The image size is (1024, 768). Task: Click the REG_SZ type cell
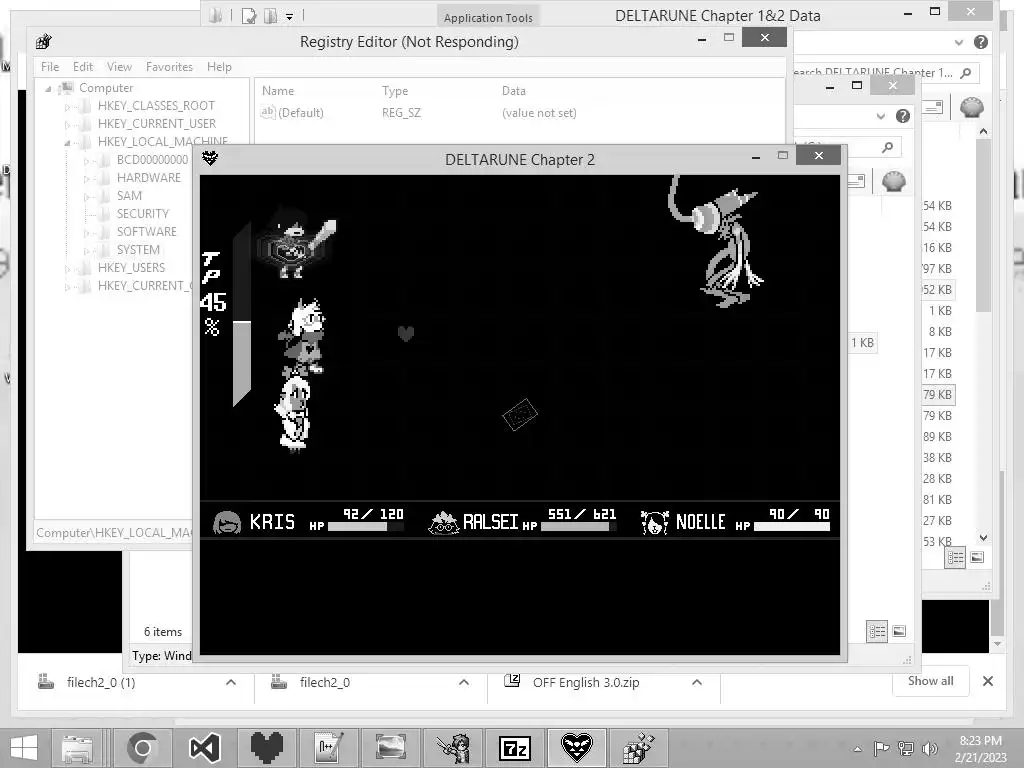coord(402,112)
